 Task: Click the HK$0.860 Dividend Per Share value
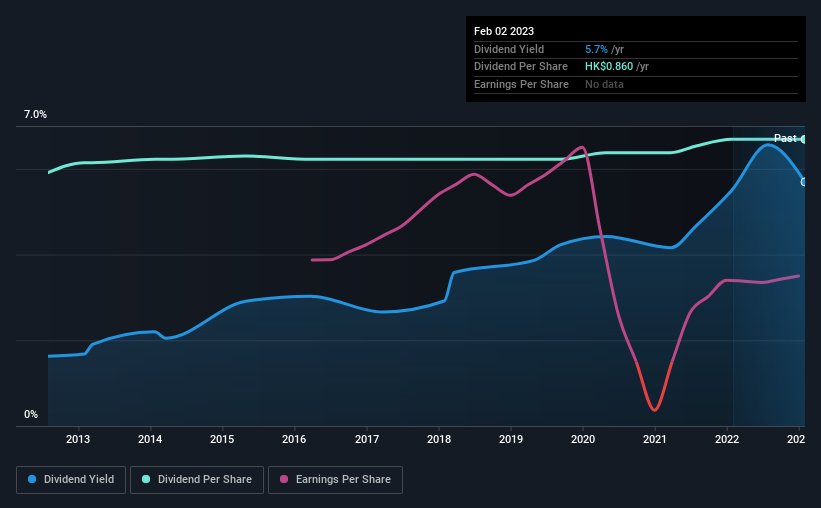pyautogui.click(x=609, y=67)
